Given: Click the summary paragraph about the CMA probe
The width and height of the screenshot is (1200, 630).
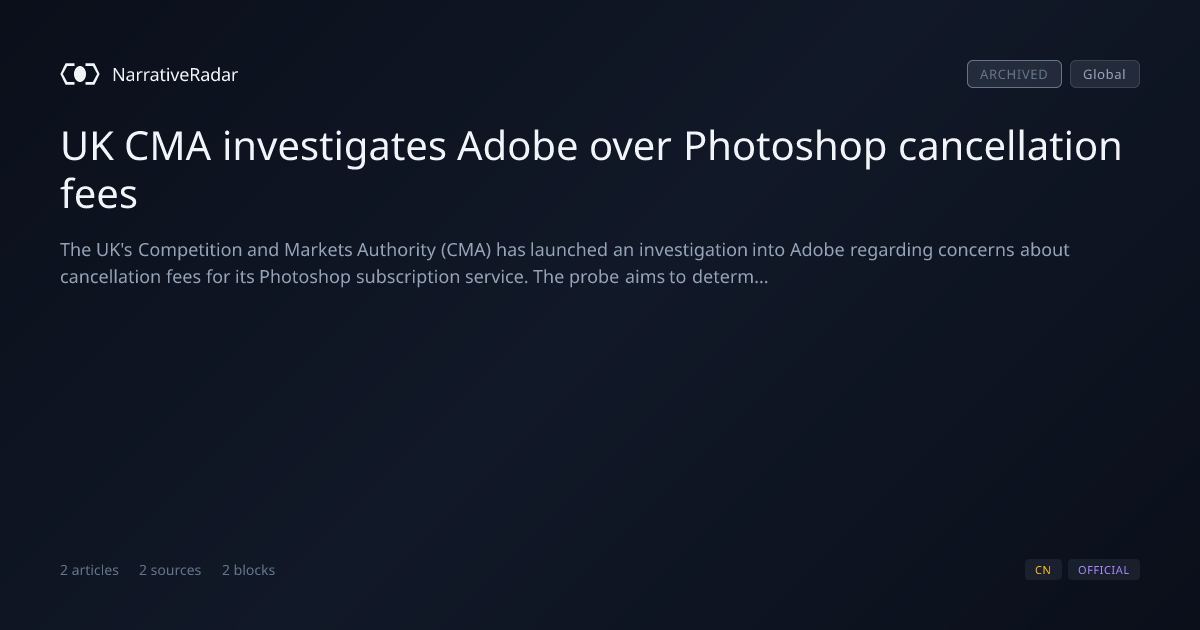Looking at the screenshot, I should 565,263.
